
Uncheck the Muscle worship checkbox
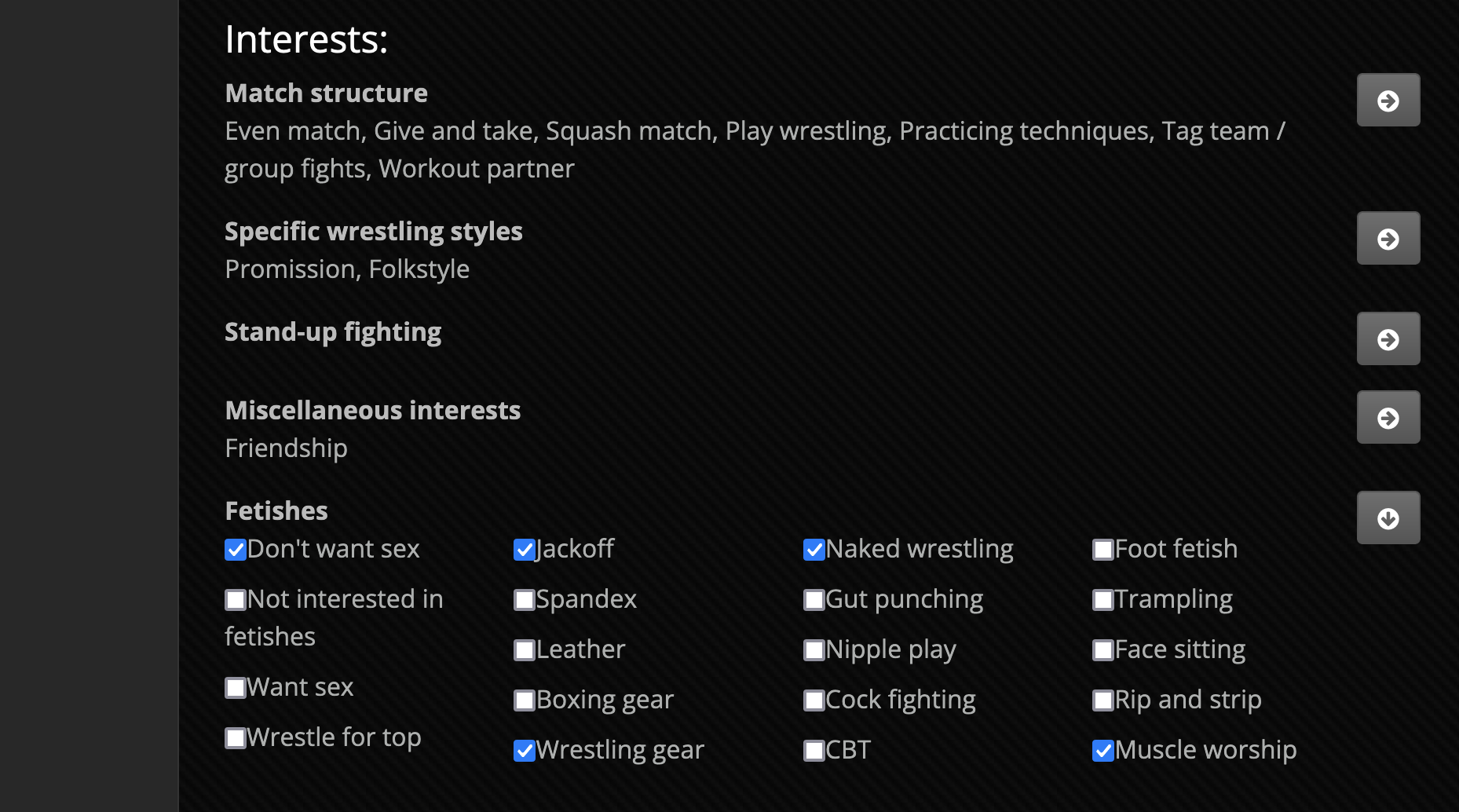(1103, 751)
